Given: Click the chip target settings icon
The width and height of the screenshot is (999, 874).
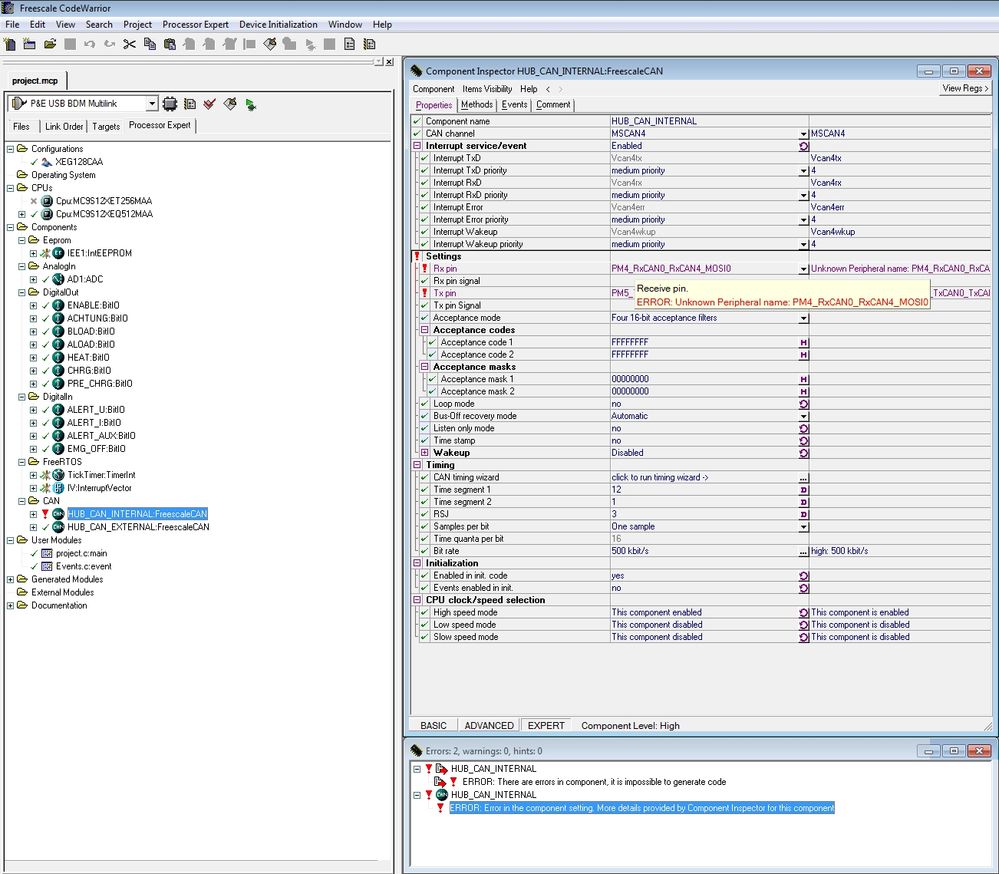Looking at the screenshot, I should coord(169,104).
